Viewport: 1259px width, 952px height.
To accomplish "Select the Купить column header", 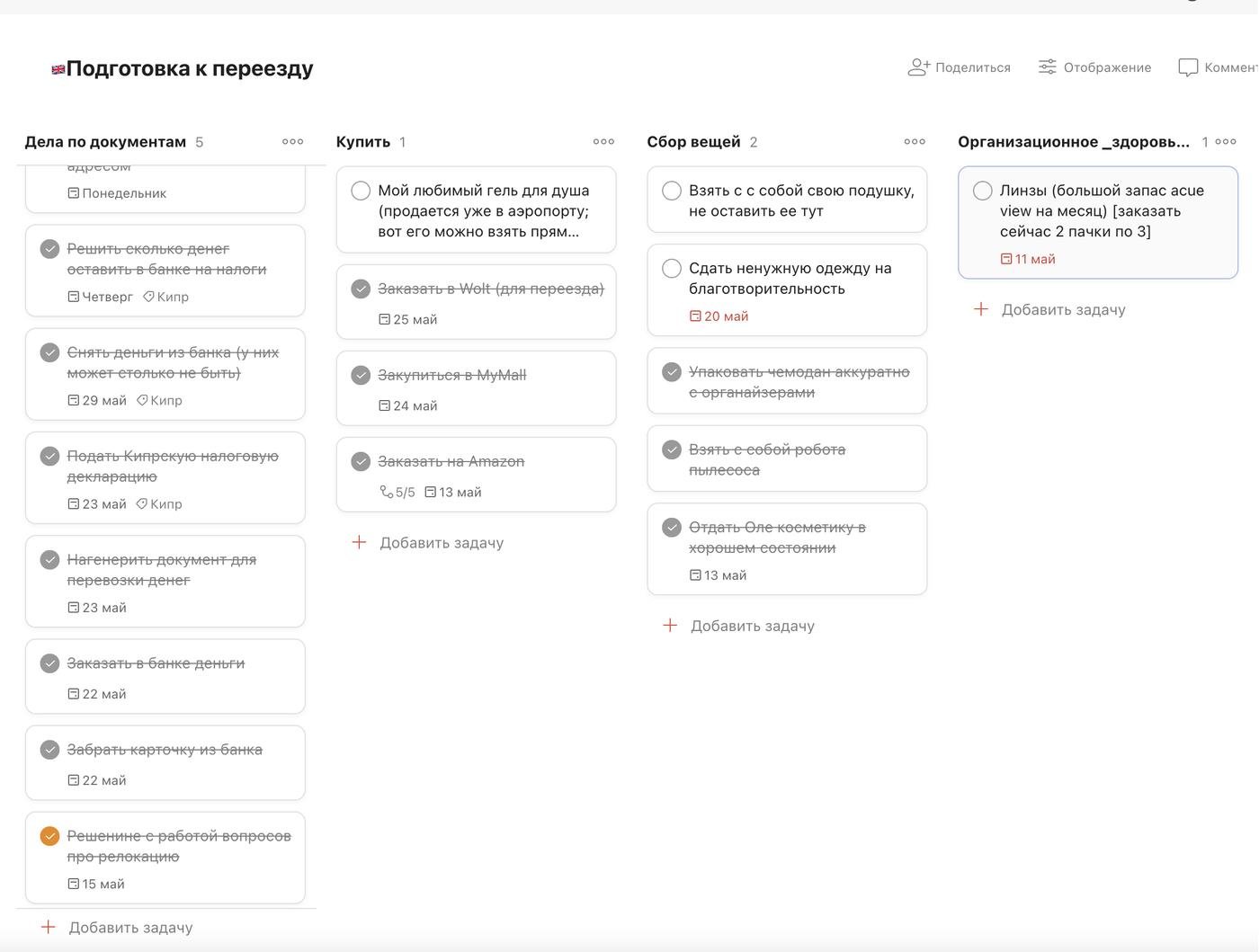I will coord(363,142).
